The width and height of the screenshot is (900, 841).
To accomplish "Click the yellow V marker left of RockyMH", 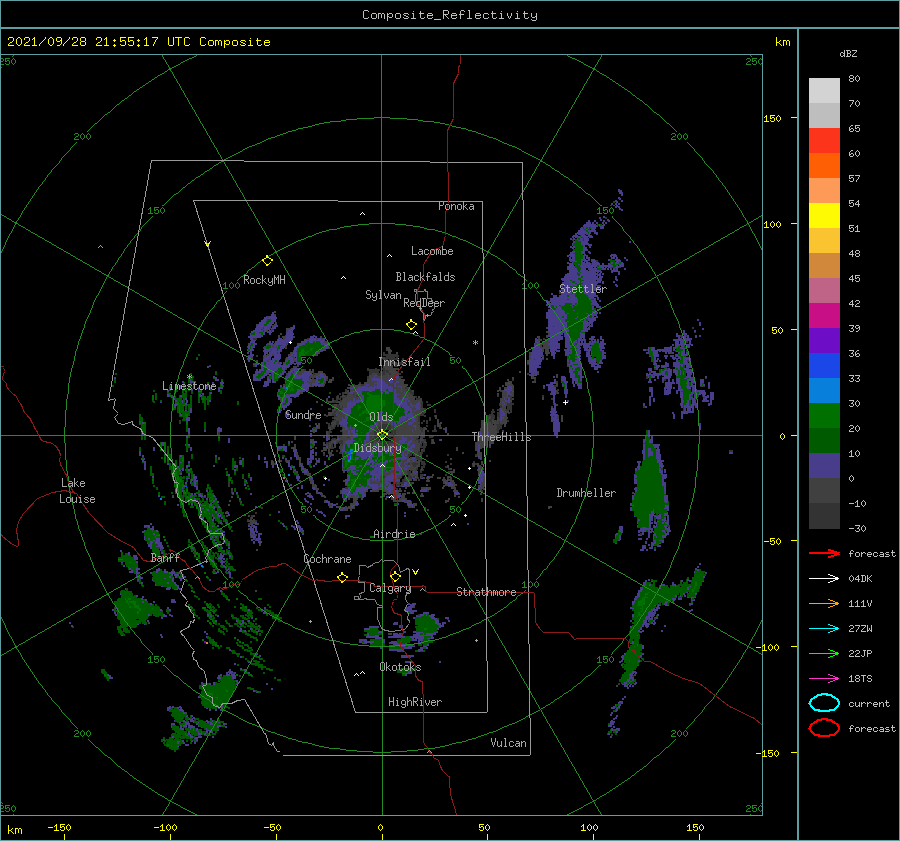I will [x=208, y=244].
